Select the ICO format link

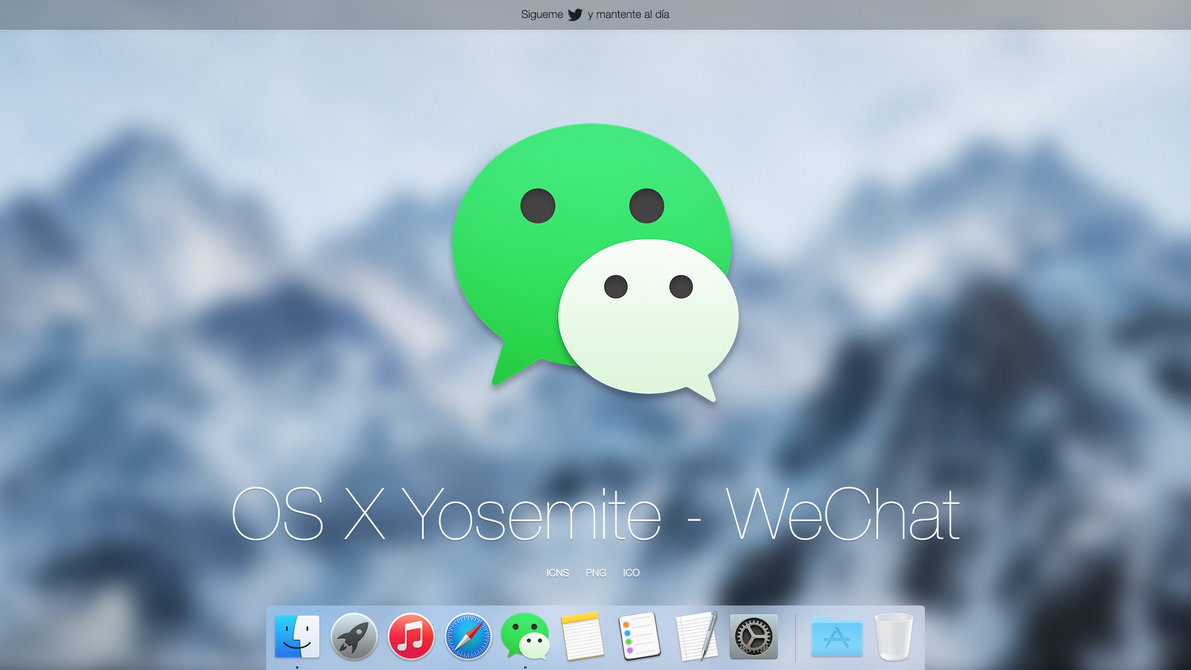(x=631, y=573)
